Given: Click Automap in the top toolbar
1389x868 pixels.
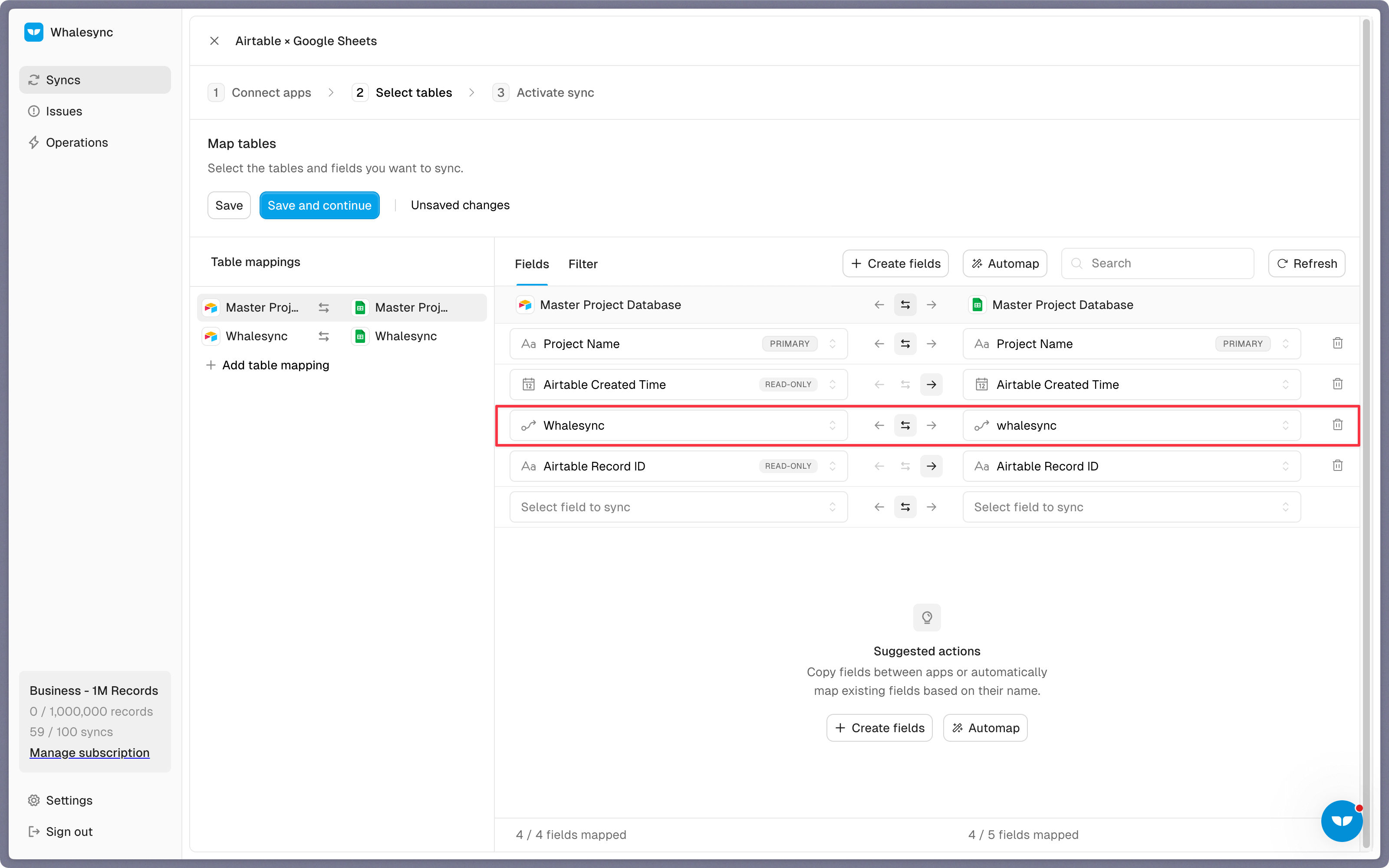Looking at the screenshot, I should point(1005,263).
